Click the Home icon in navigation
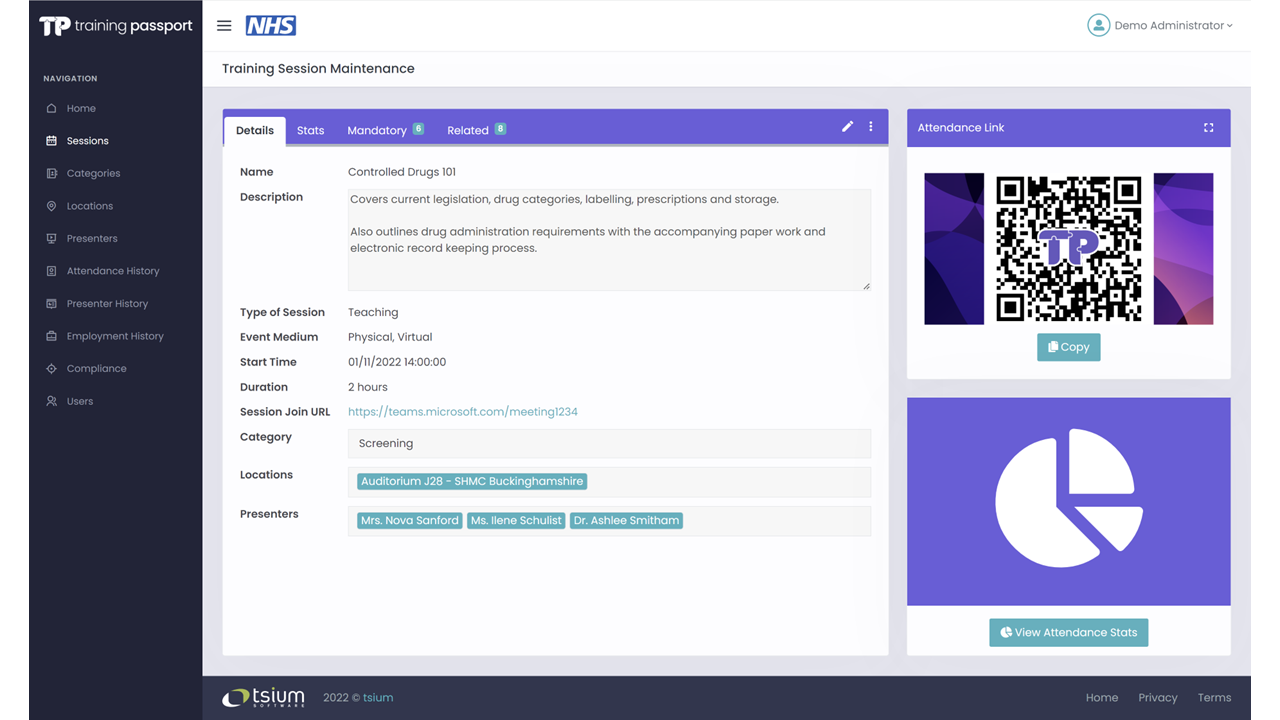Screen dimensions: 1280x720 (52, 108)
